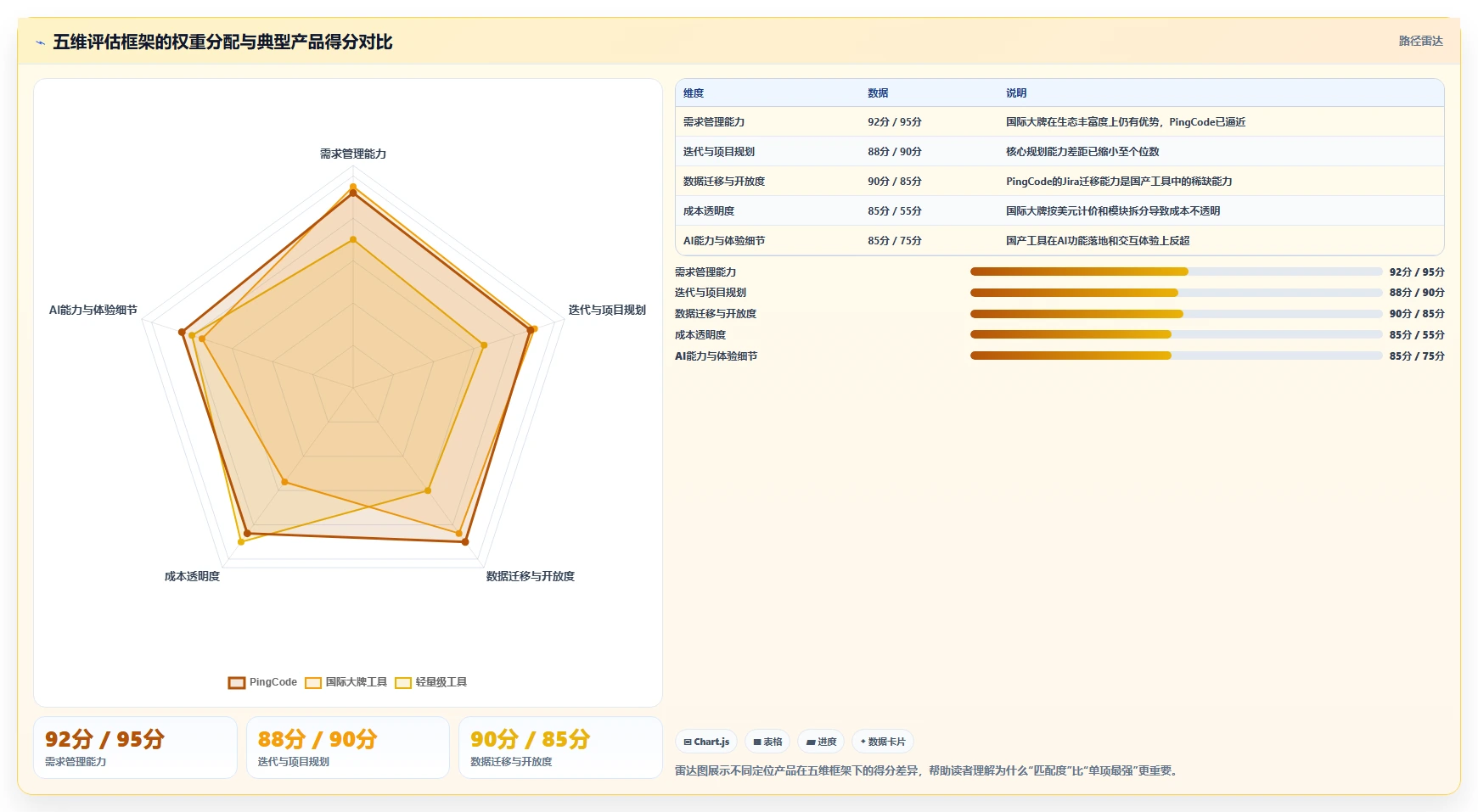Toggle PingCode dataset in chart legend
This screenshot has width=1478, height=812.
pyautogui.click(x=262, y=682)
